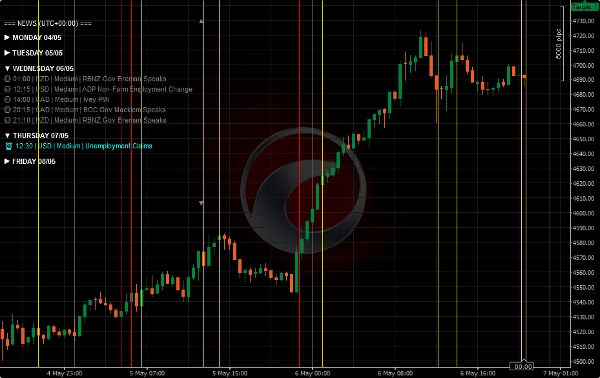Image resolution: width=600 pixels, height=378 pixels.
Task: Click the 6000 pips measurement label
Action: 559,44
